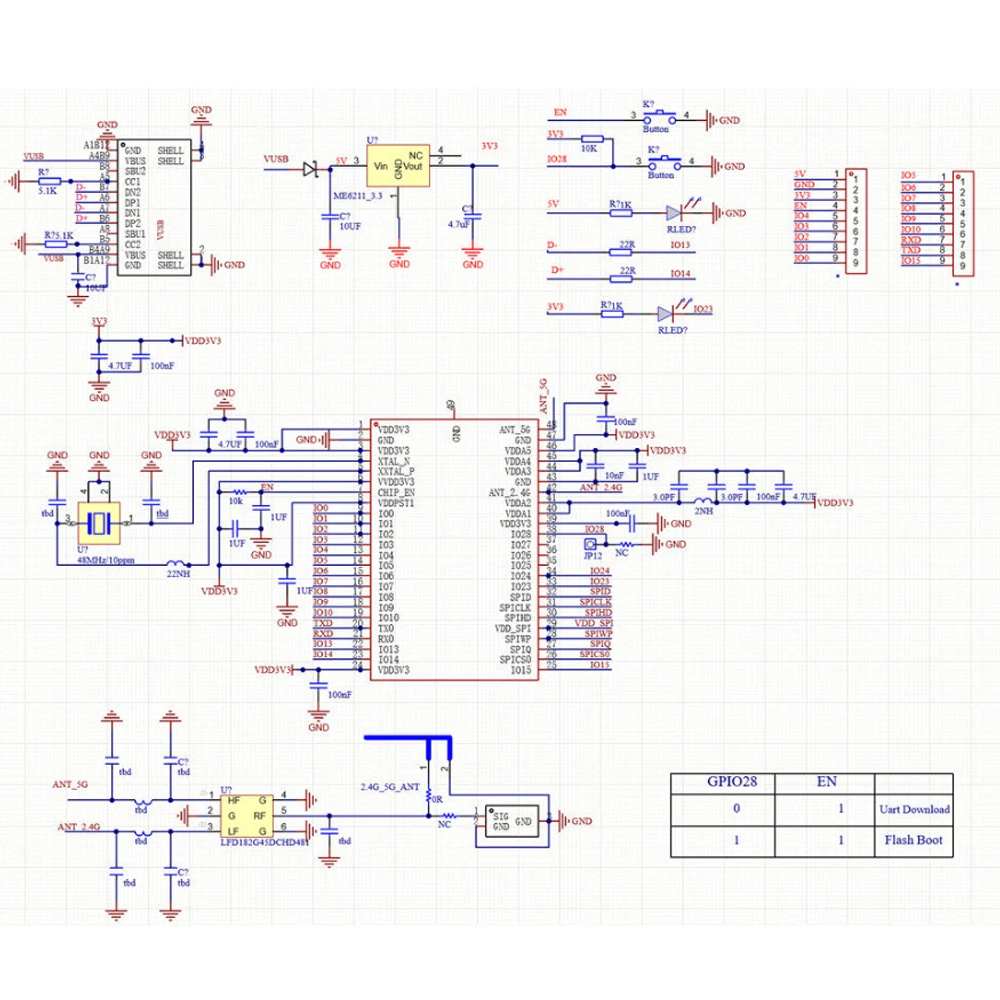Click the 2NH inductor near ANT_2.4G
This screenshot has height=1000, width=1000.
click(703, 502)
